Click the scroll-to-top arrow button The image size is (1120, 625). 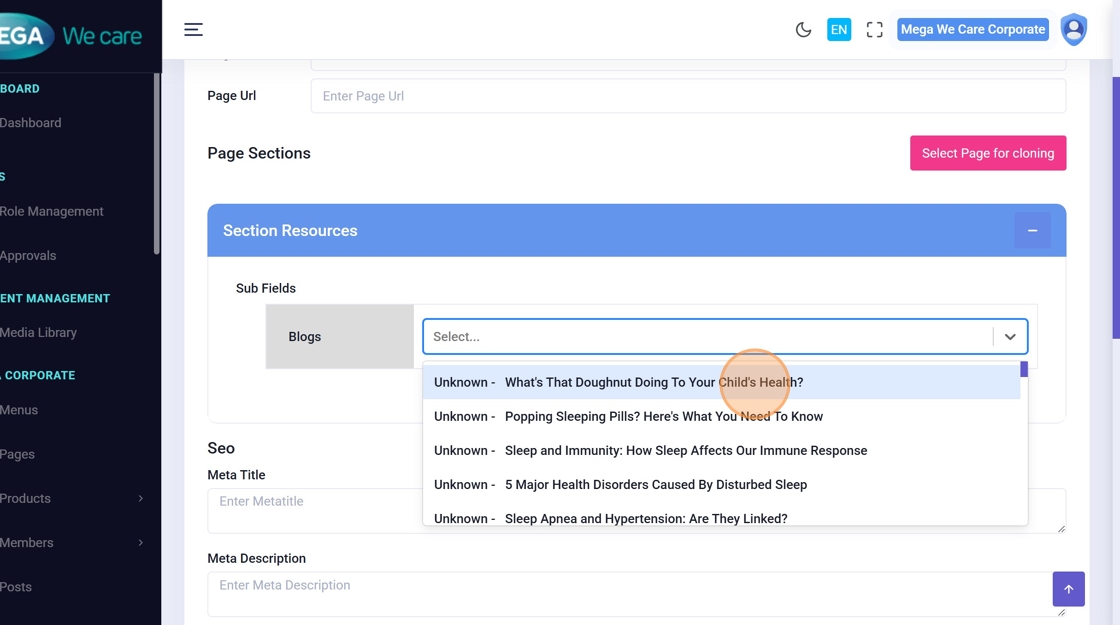(1068, 589)
